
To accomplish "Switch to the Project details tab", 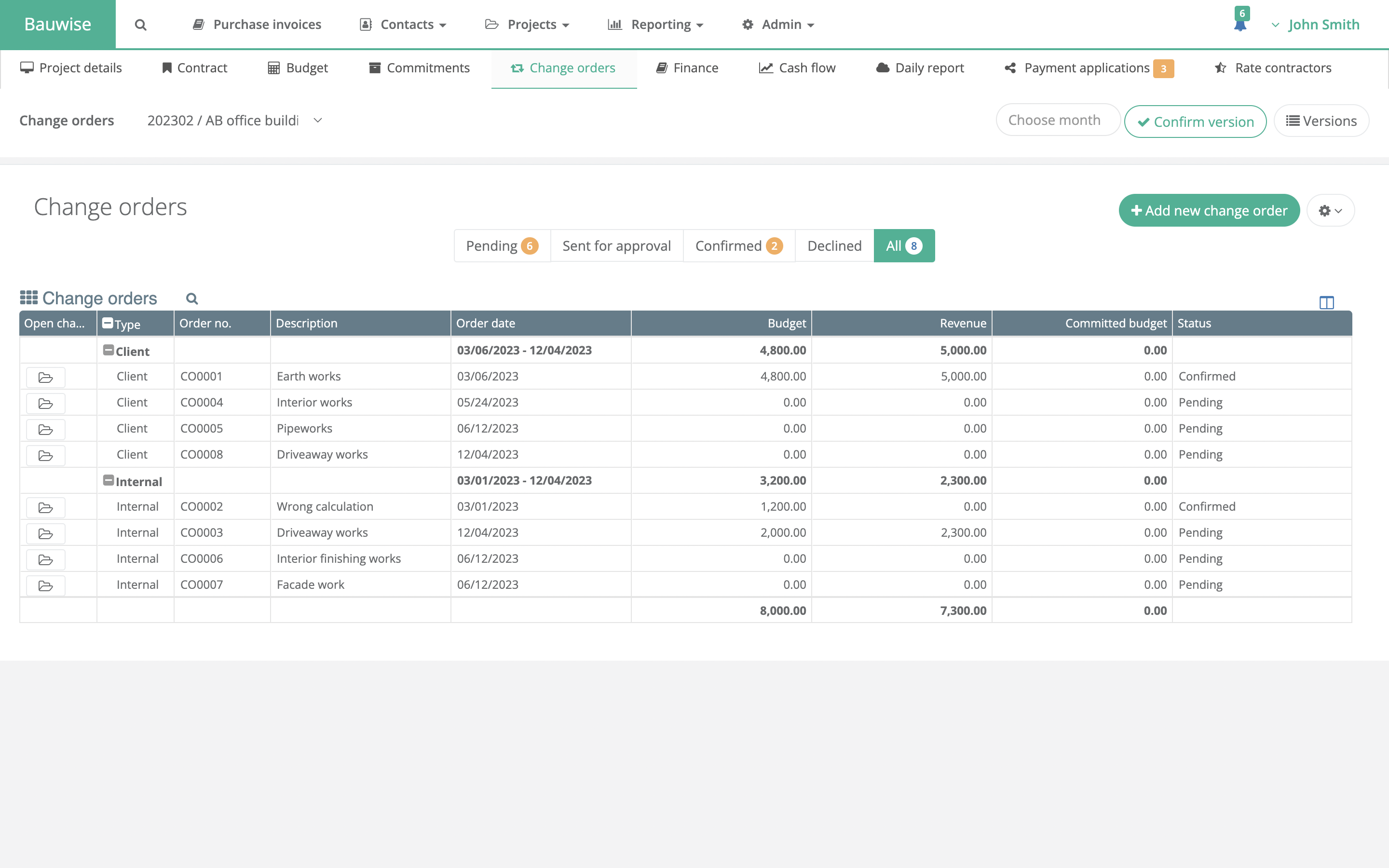I will pos(71,68).
